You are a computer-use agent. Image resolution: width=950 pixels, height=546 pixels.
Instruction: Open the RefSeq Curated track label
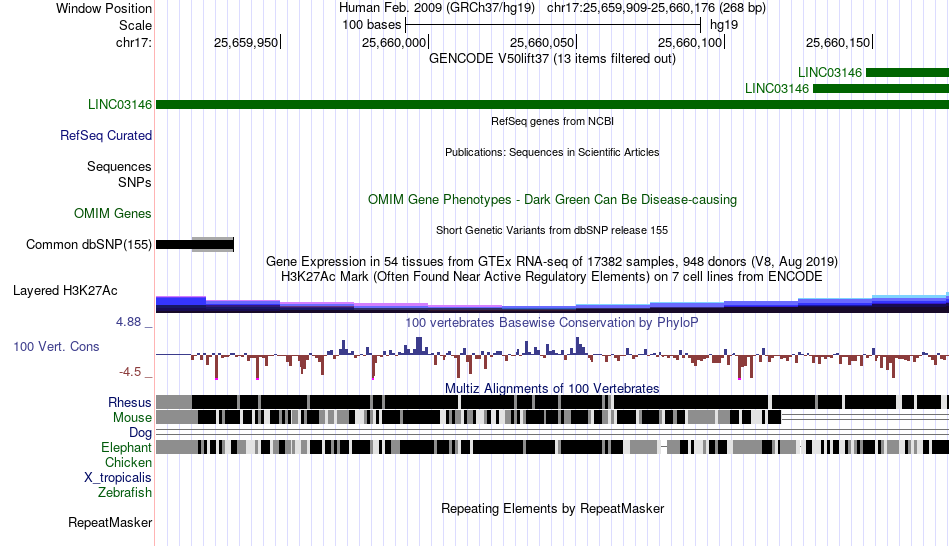pyautogui.click(x=106, y=135)
